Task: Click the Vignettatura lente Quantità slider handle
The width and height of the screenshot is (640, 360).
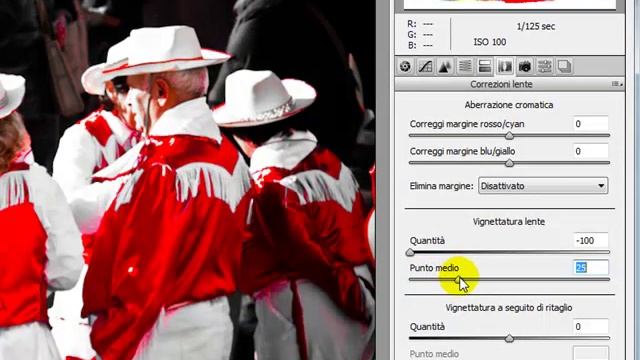Action: tap(410, 253)
